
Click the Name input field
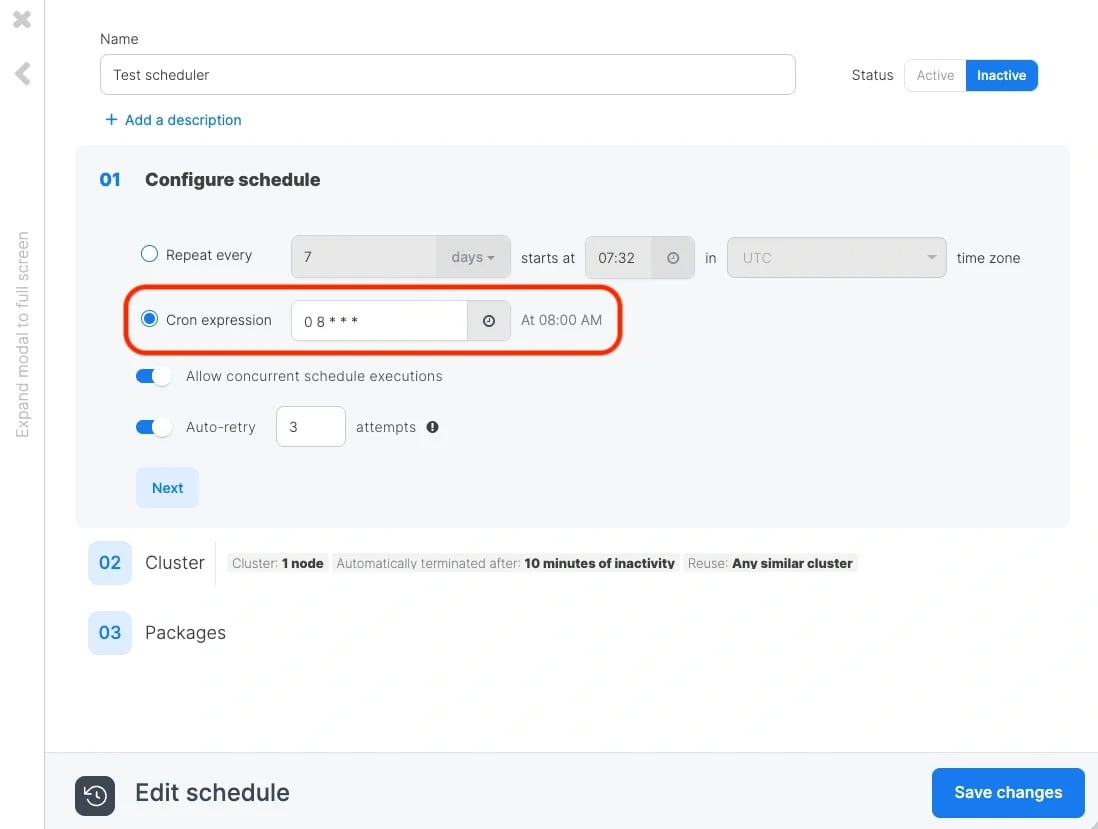(447, 75)
